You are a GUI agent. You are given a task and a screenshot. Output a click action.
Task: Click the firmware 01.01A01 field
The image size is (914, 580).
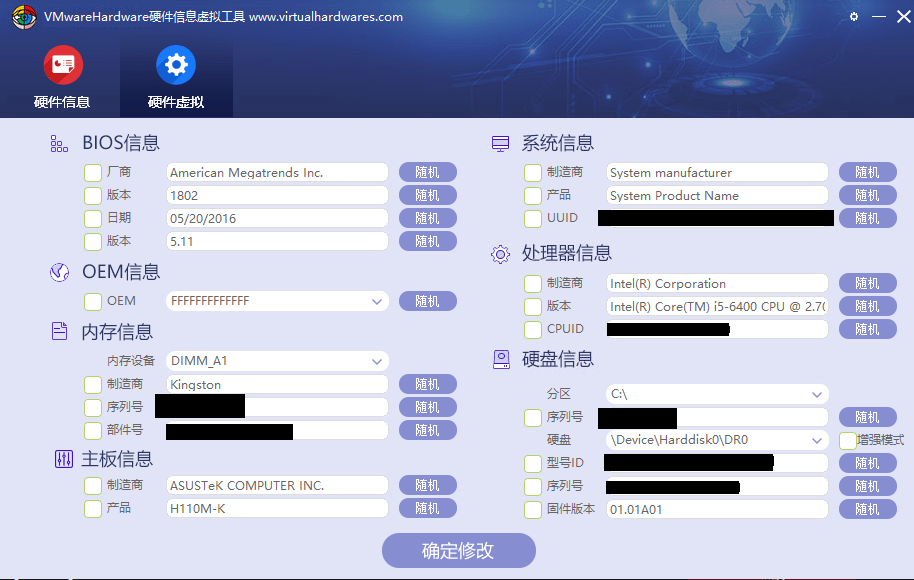point(717,509)
